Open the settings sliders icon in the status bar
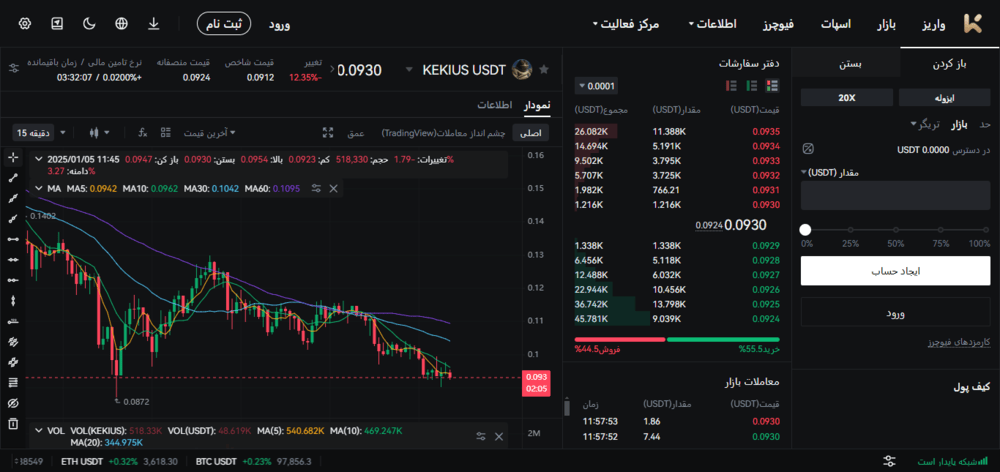Screen dimensions: 1000x472 click(890, 461)
